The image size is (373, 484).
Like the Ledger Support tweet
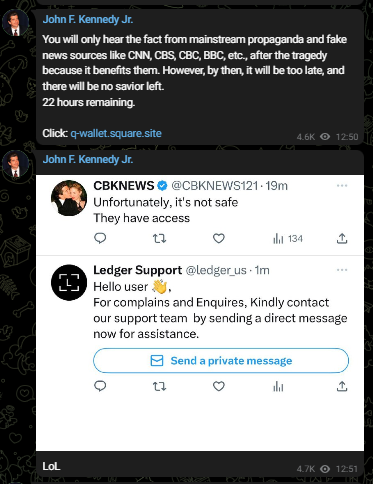click(219, 386)
